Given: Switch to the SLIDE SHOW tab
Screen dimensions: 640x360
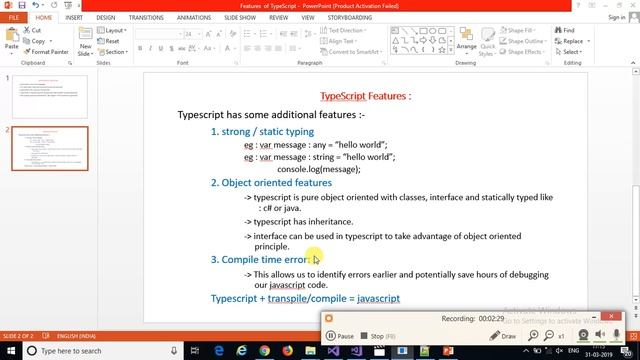Looking at the screenshot, I should pos(240,18).
